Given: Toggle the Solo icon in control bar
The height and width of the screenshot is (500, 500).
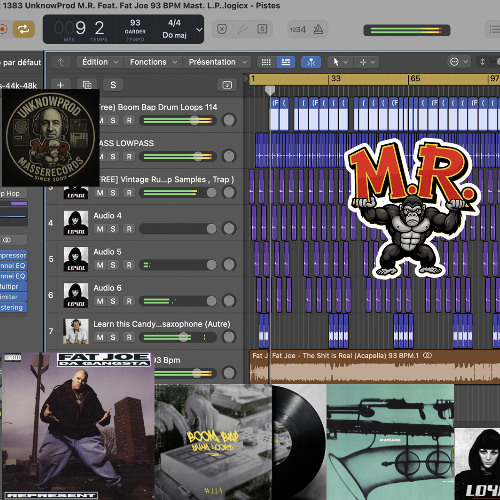Looking at the screenshot, I should pyautogui.click(x=262, y=29).
